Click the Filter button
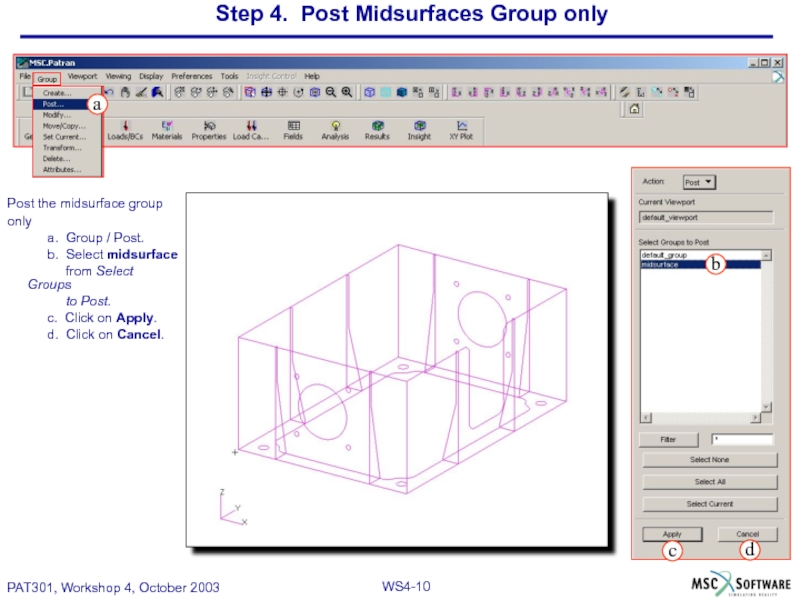Screen dimensions: 800x600 (x=668, y=439)
